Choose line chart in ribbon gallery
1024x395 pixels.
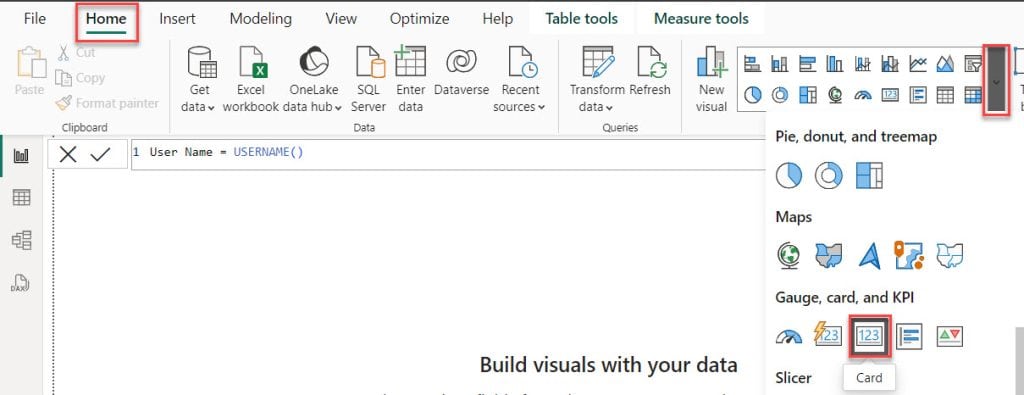[x=918, y=64]
